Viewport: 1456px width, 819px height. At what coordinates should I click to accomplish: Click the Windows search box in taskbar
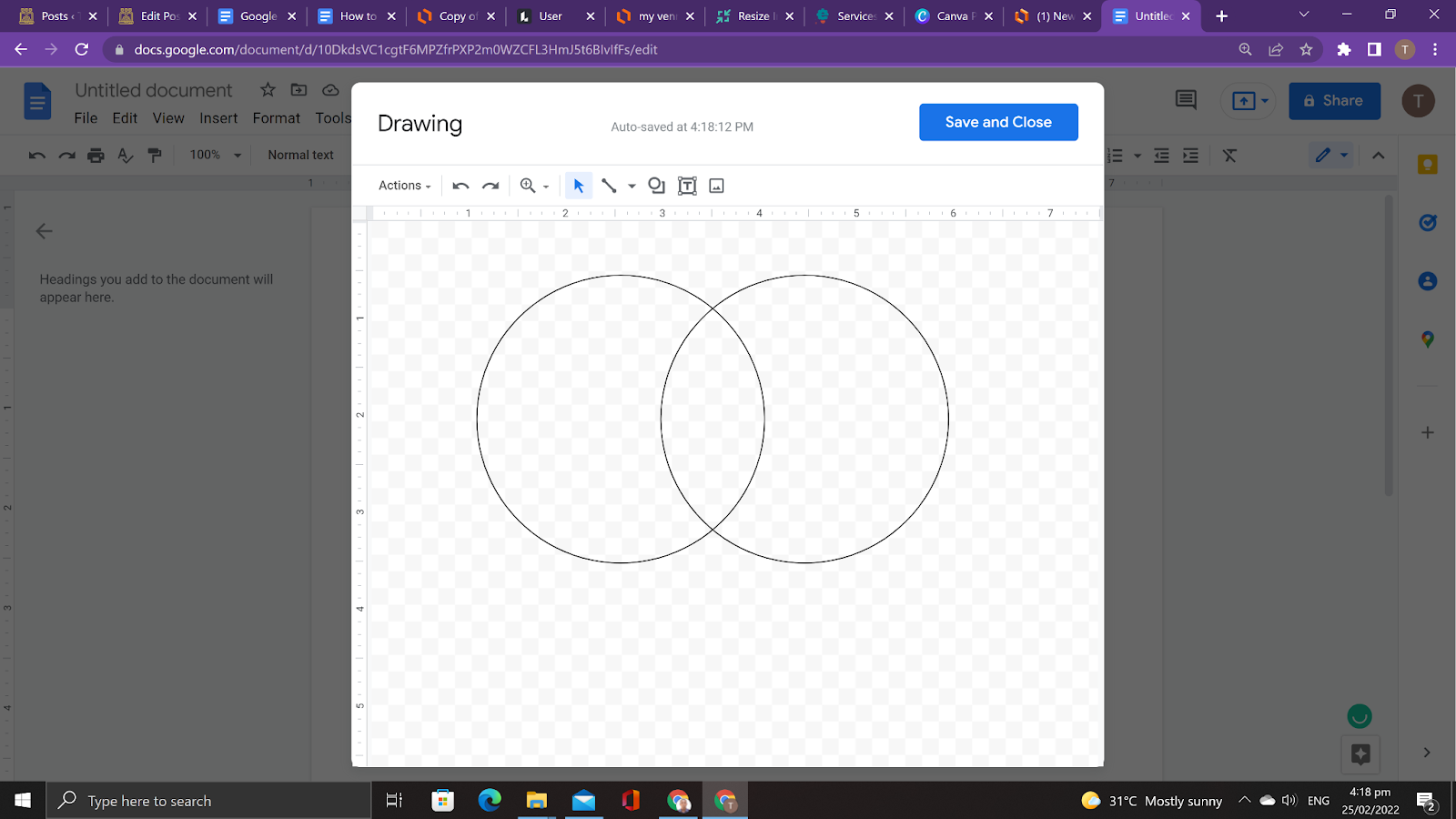point(209,801)
